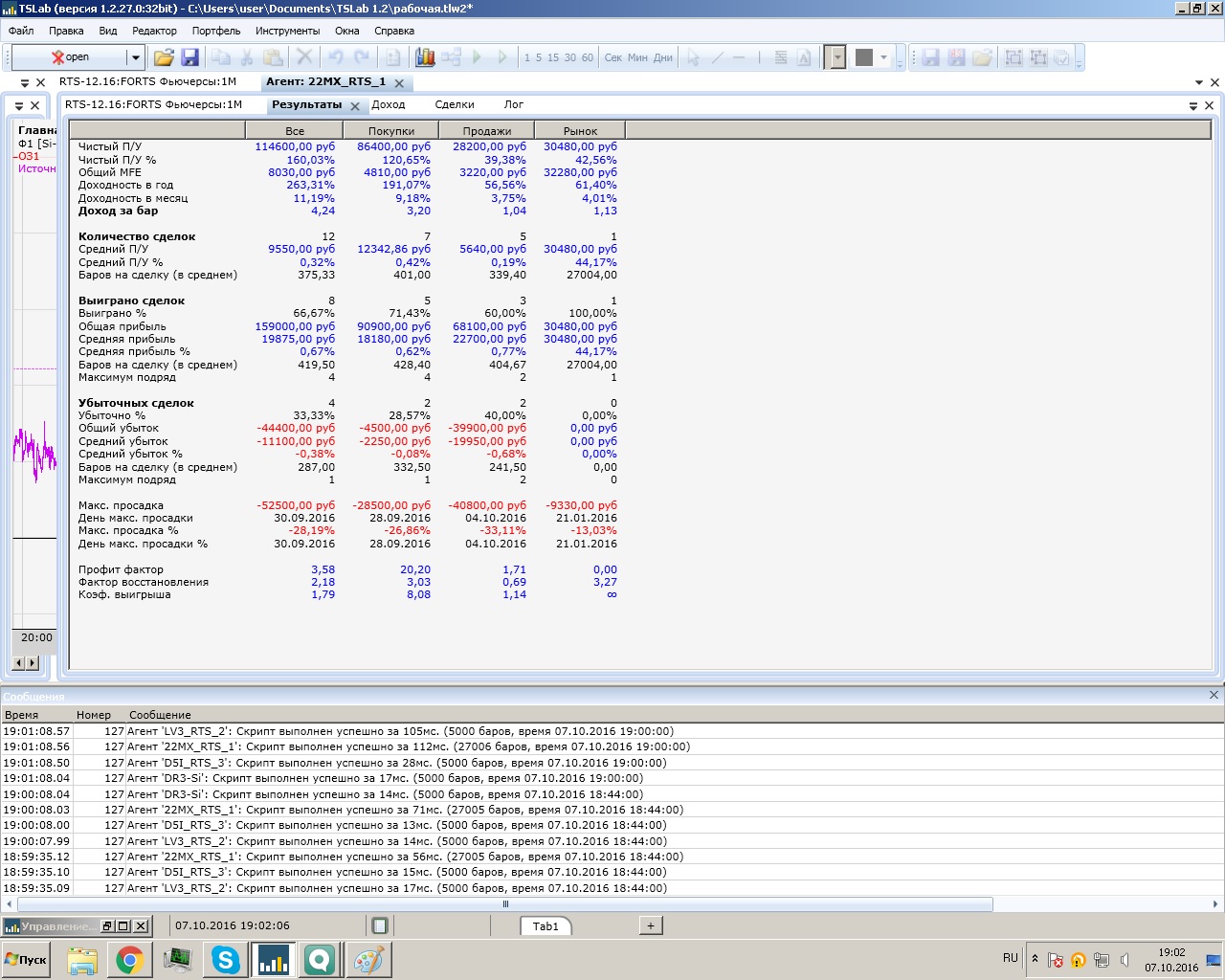Image resolution: width=1225 pixels, height=980 pixels.
Task: Click the blue floppy disk save icon
Action: pyautogui.click(x=189, y=57)
